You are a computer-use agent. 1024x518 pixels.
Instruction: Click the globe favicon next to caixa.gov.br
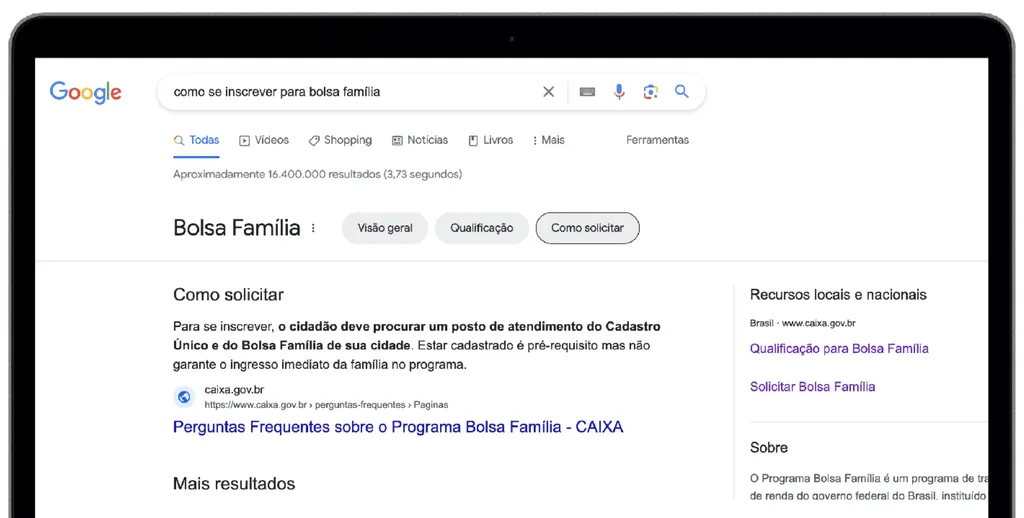[x=184, y=397]
